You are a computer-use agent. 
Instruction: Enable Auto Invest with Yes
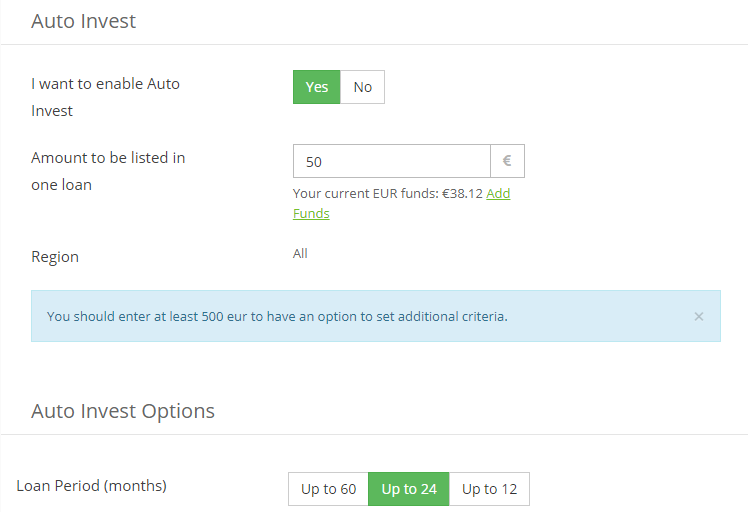click(316, 87)
